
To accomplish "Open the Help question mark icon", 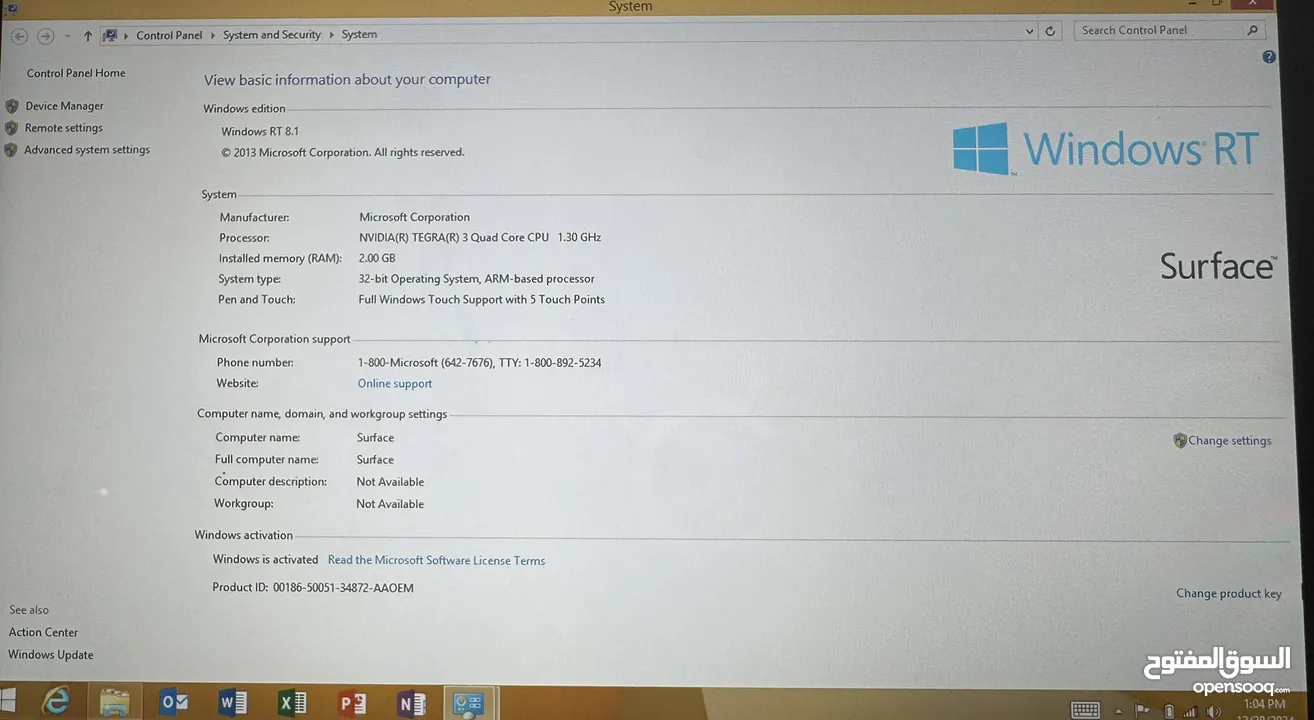I will 1269,57.
